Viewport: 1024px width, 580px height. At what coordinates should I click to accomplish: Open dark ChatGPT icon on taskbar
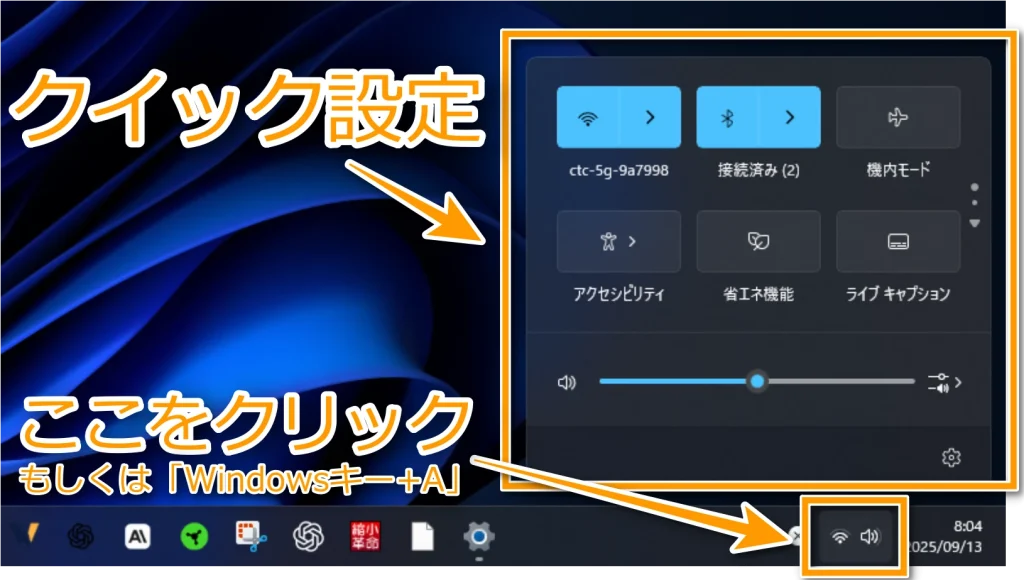(81, 537)
